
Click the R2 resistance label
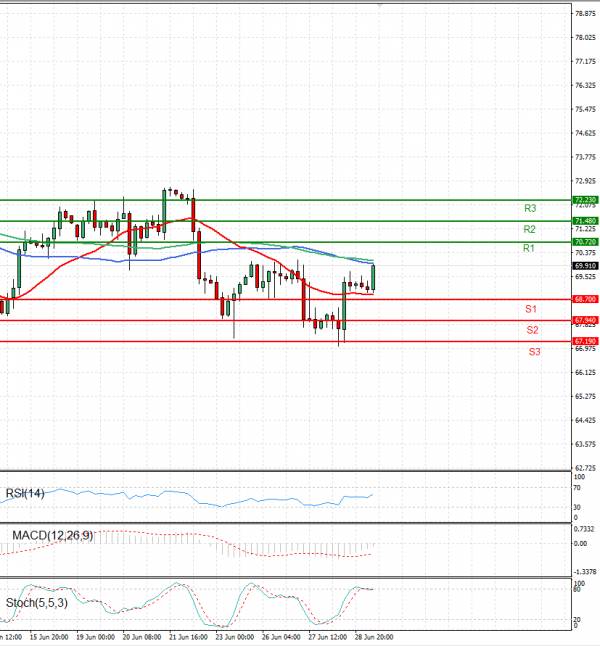(529, 229)
